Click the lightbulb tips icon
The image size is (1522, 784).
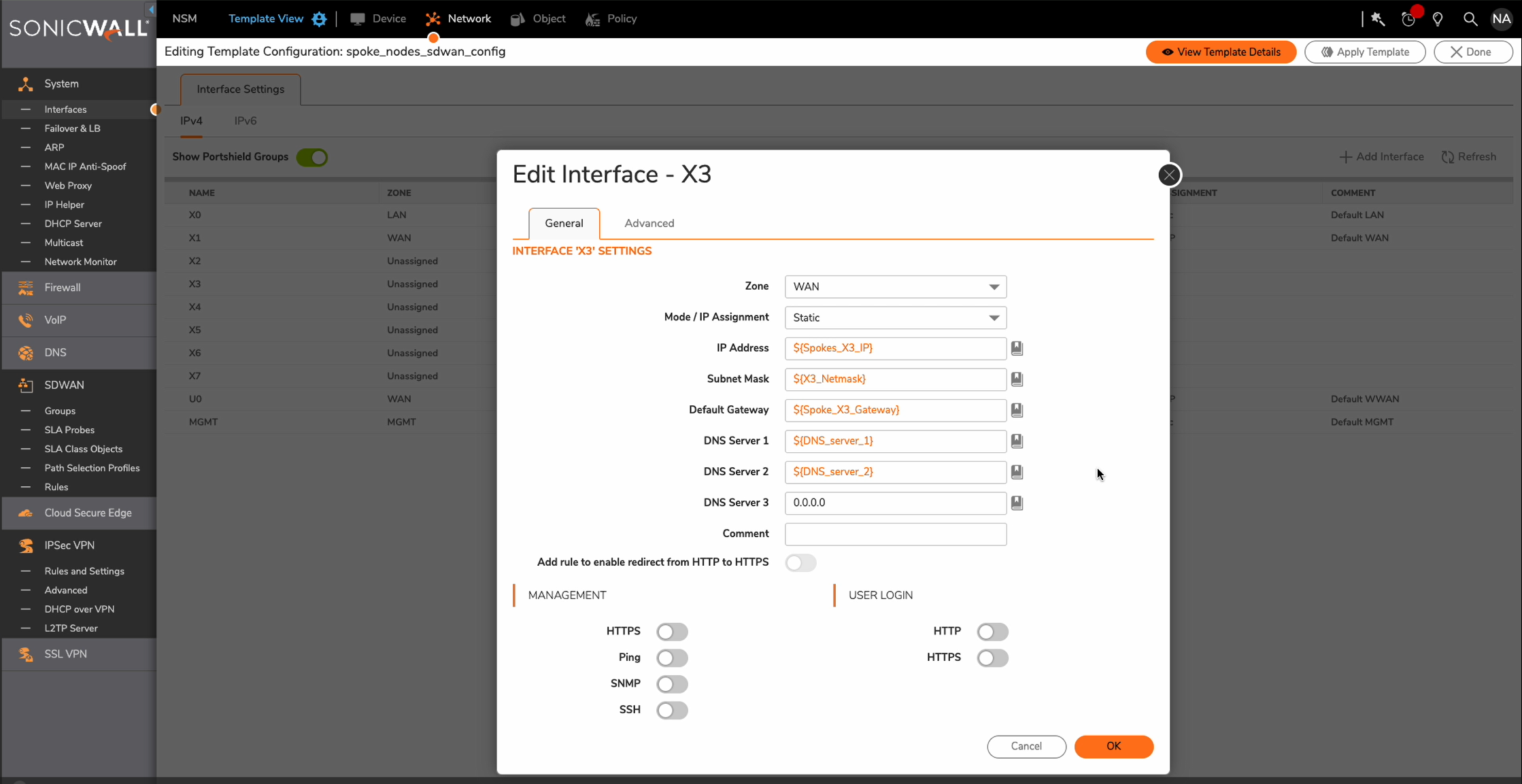pos(1438,19)
